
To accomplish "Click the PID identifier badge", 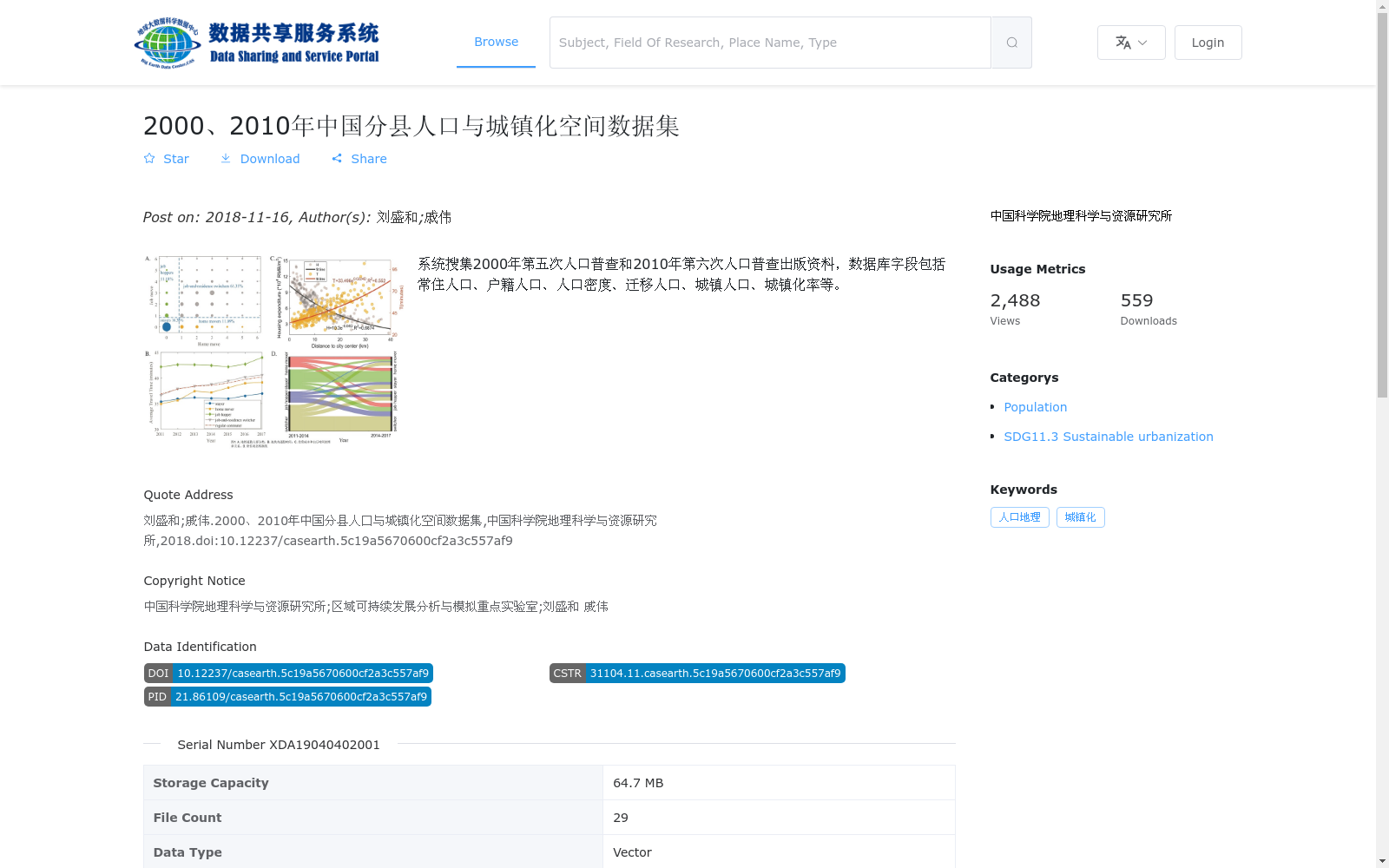I will click(287, 697).
